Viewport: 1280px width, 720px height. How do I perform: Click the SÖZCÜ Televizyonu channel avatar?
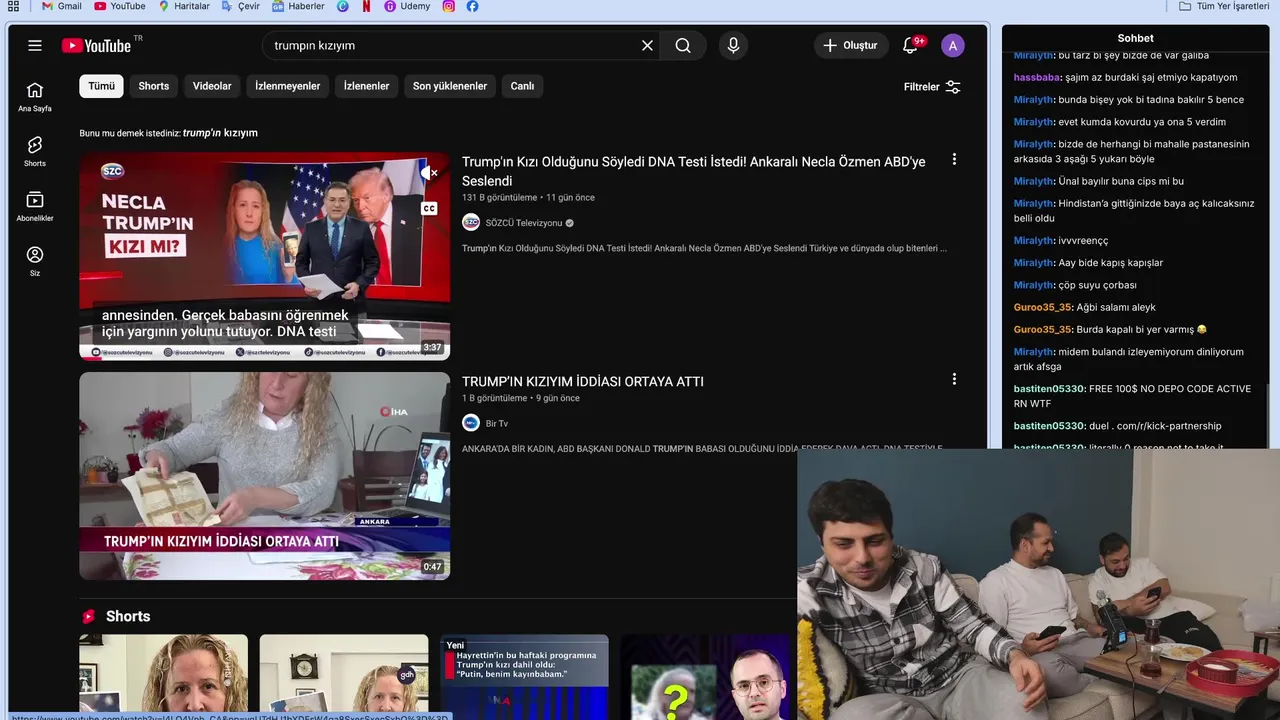pyautogui.click(x=471, y=223)
